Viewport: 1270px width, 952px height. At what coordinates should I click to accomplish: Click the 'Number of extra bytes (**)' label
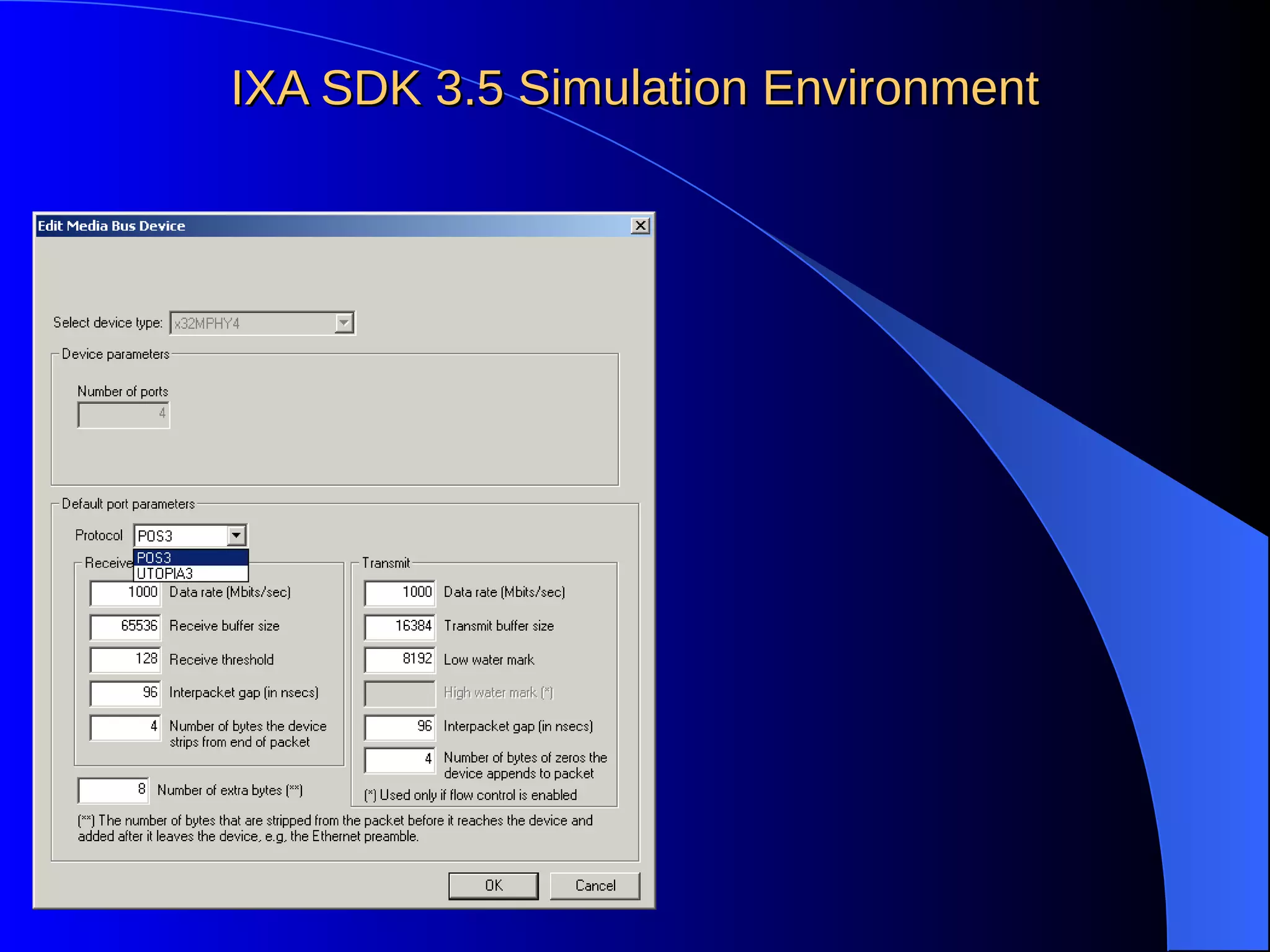(x=230, y=790)
